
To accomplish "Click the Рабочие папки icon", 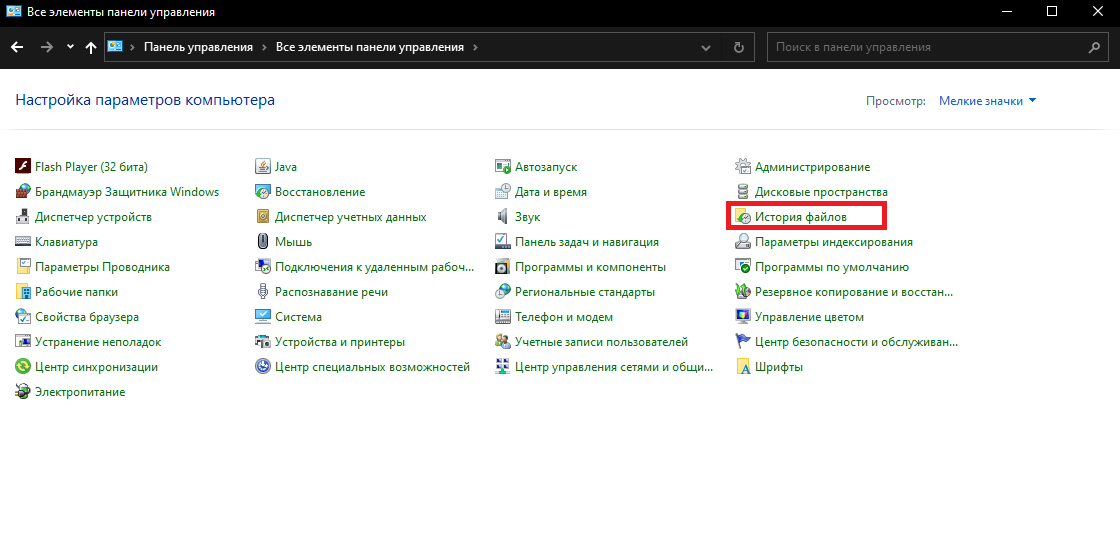I will tap(23, 291).
